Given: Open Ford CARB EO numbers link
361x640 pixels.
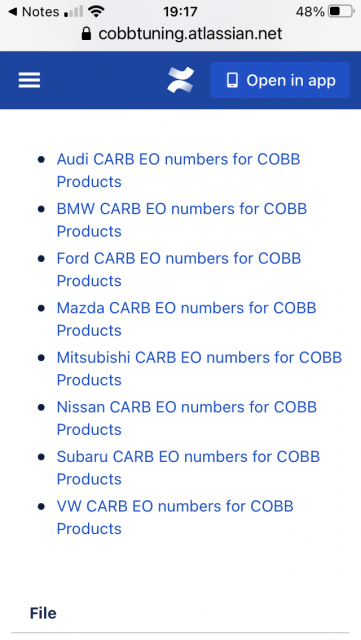Looking at the screenshot, I should pos(179,269).
